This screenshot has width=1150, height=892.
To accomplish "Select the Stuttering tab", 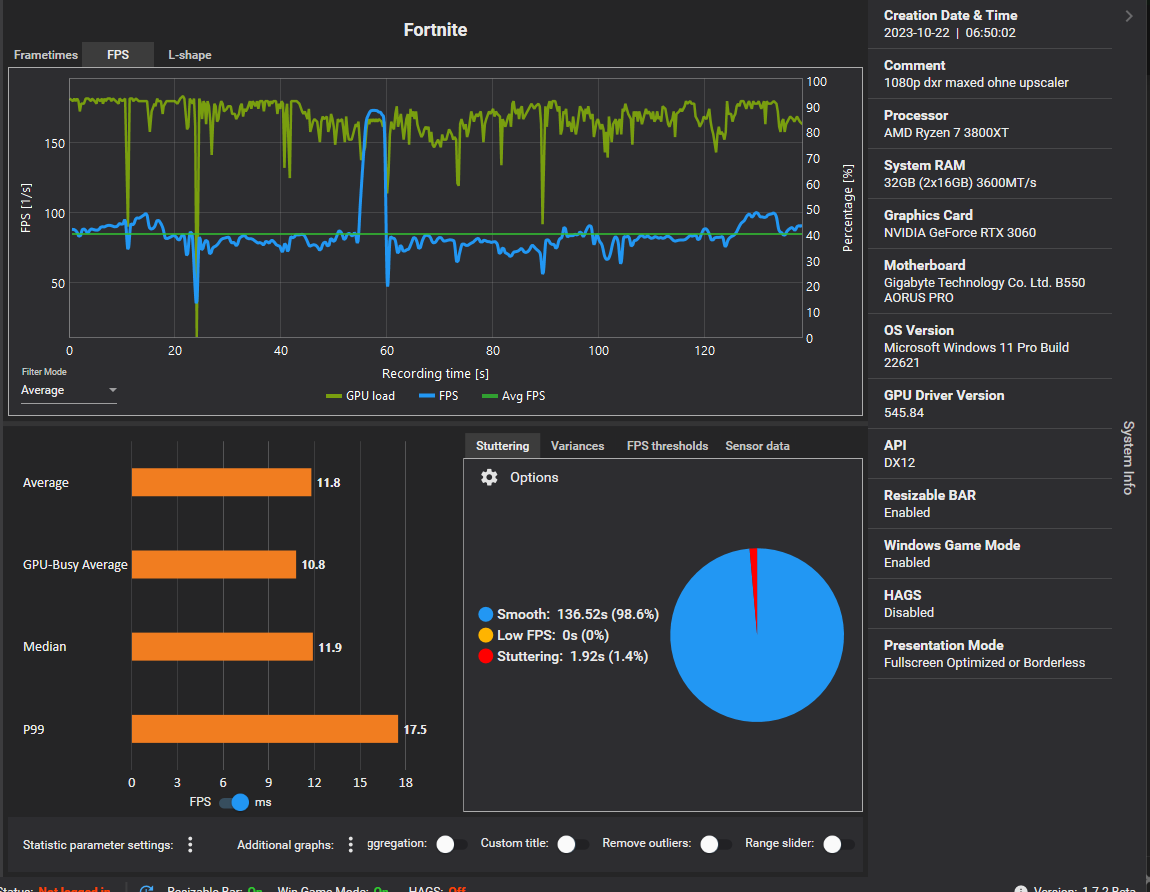I will [x=502, y=446].
